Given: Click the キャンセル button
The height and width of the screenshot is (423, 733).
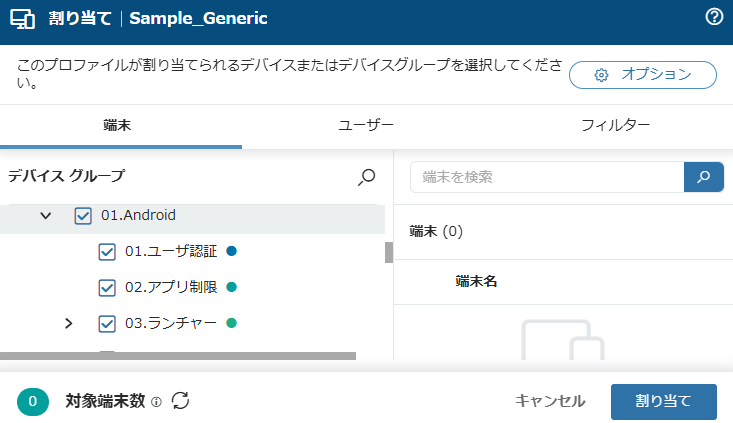Looking at the screenshot, I should click(550, 401).
